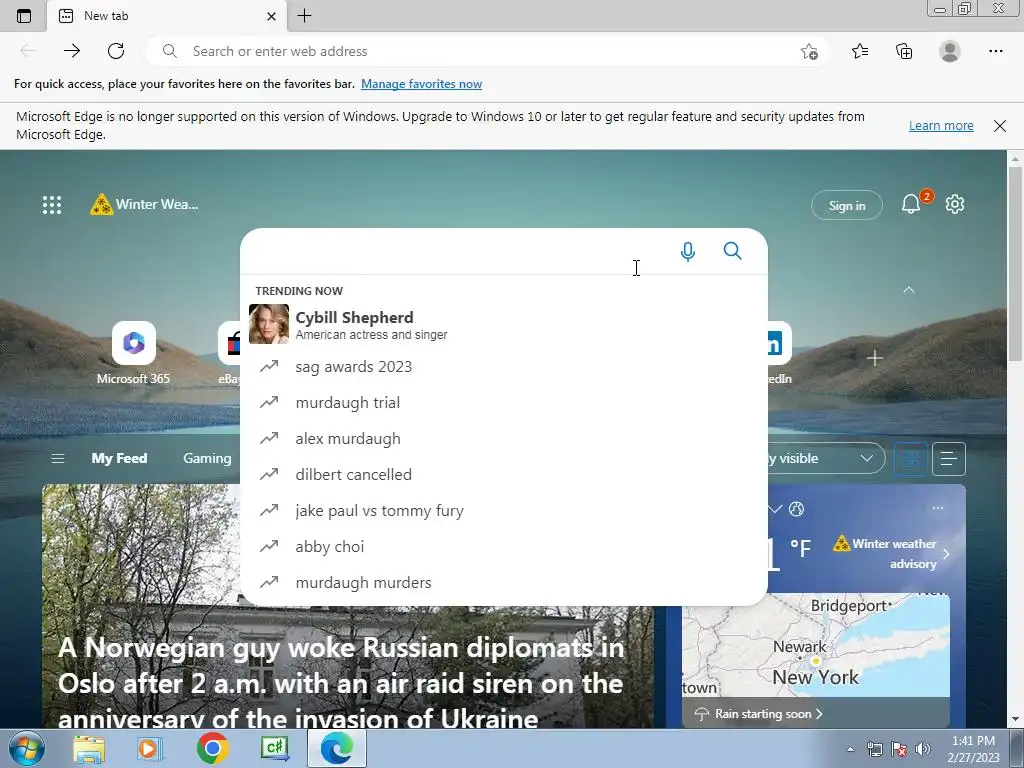Viewport: 1024px width, 768px height.
Task: Open the Windows Start button
Action: [26, 748]
